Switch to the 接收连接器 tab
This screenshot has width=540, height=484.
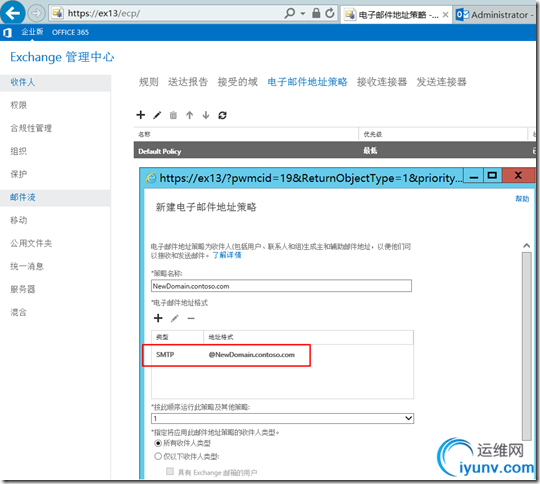point(382,82)
